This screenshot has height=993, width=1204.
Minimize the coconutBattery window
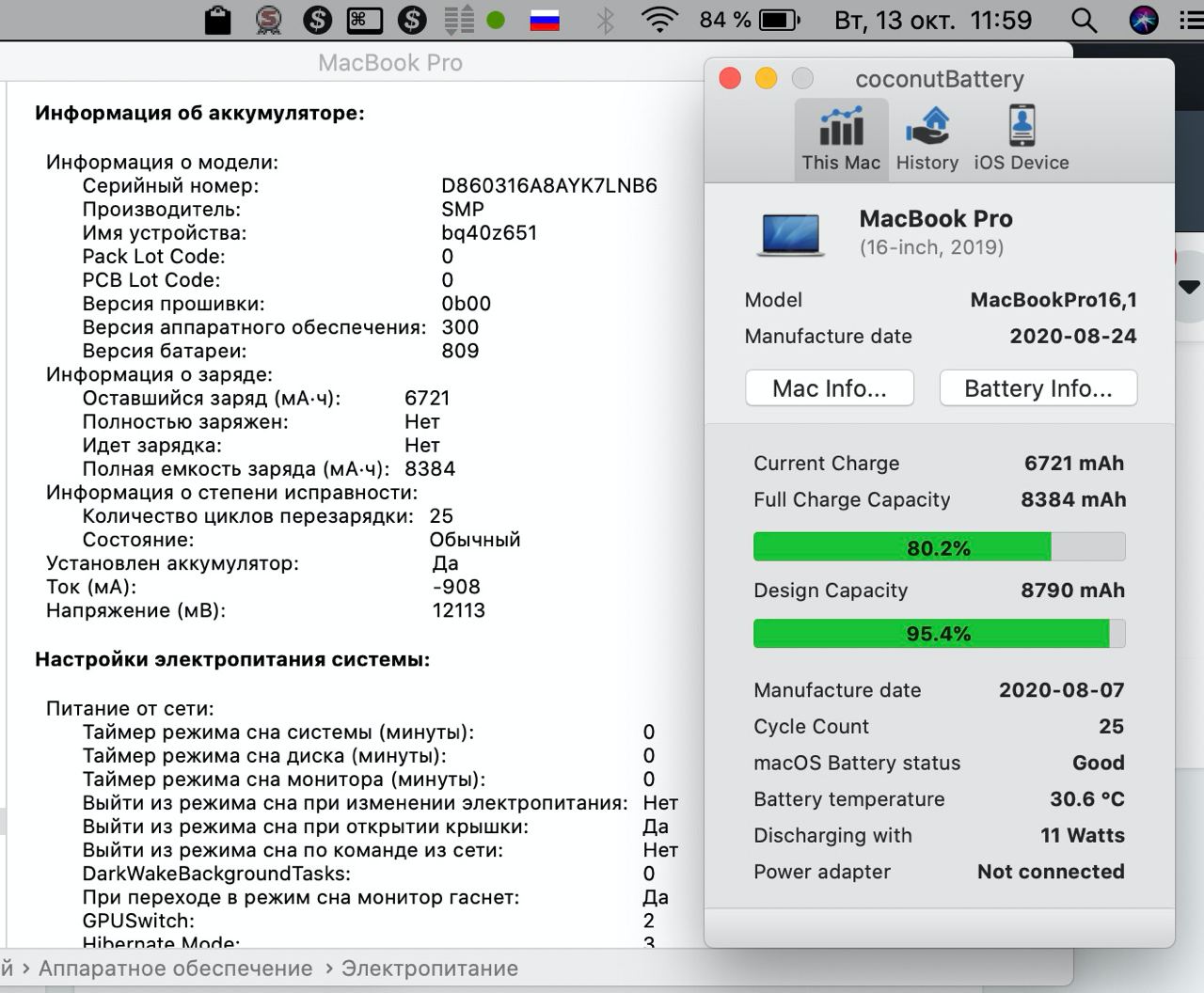pyautogui.click(x=767, y=79)
